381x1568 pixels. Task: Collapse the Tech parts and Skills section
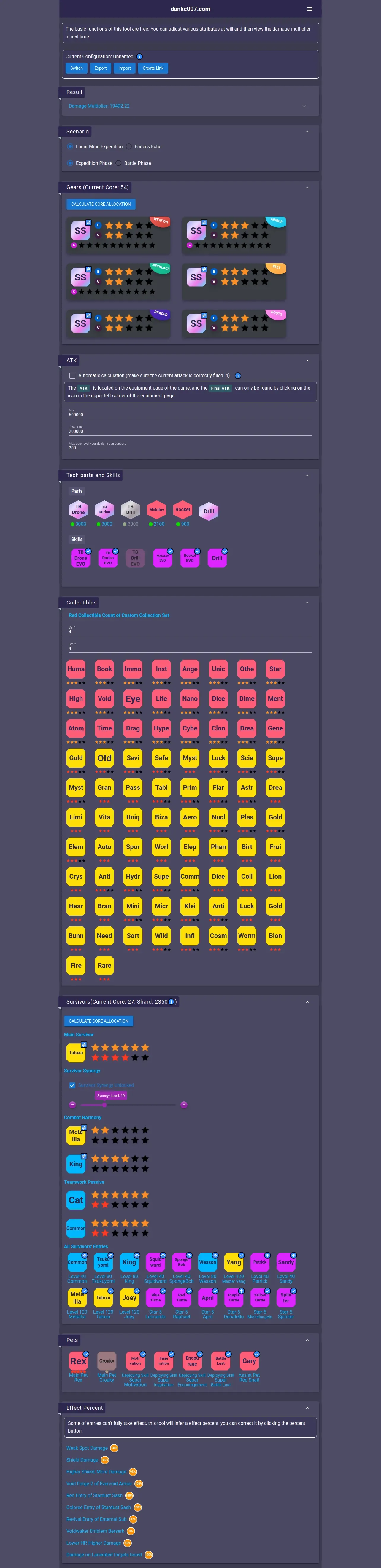307,476
